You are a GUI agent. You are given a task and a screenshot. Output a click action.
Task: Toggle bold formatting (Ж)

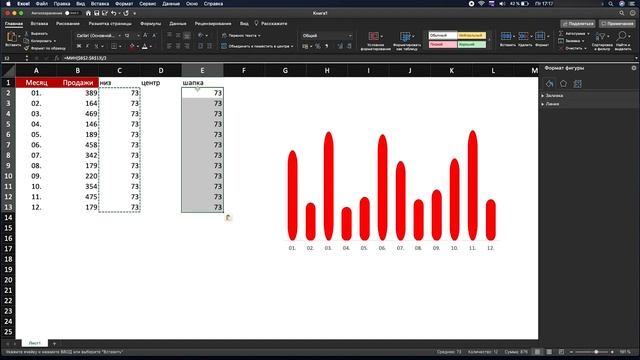point(79,46)
